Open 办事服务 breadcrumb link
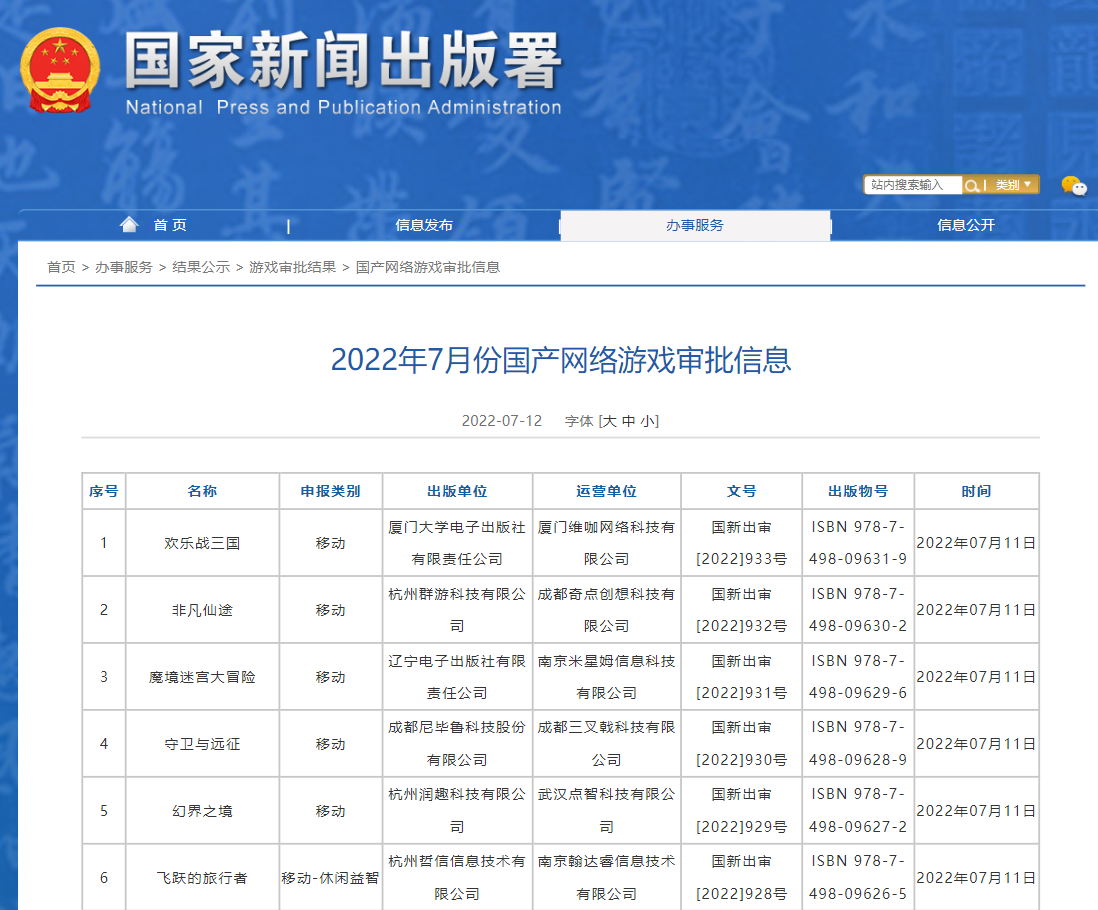 [x=124, y=267]
